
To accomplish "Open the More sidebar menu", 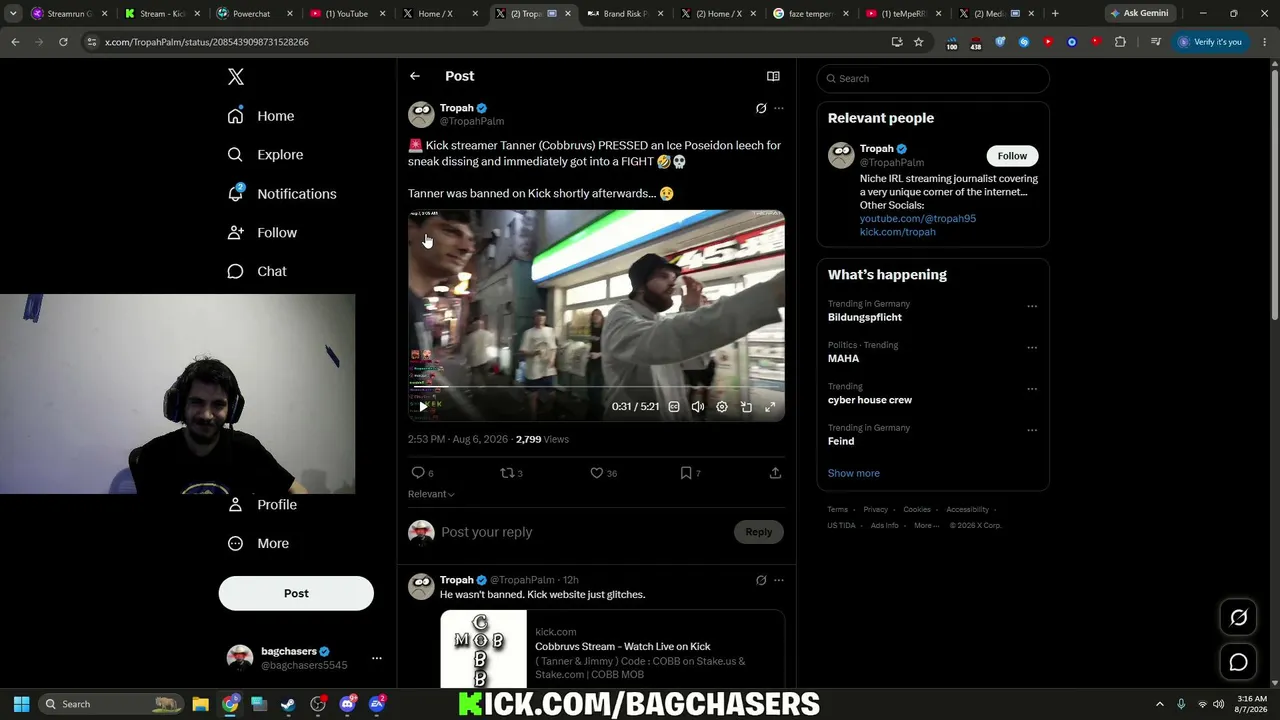I will 258,544.
